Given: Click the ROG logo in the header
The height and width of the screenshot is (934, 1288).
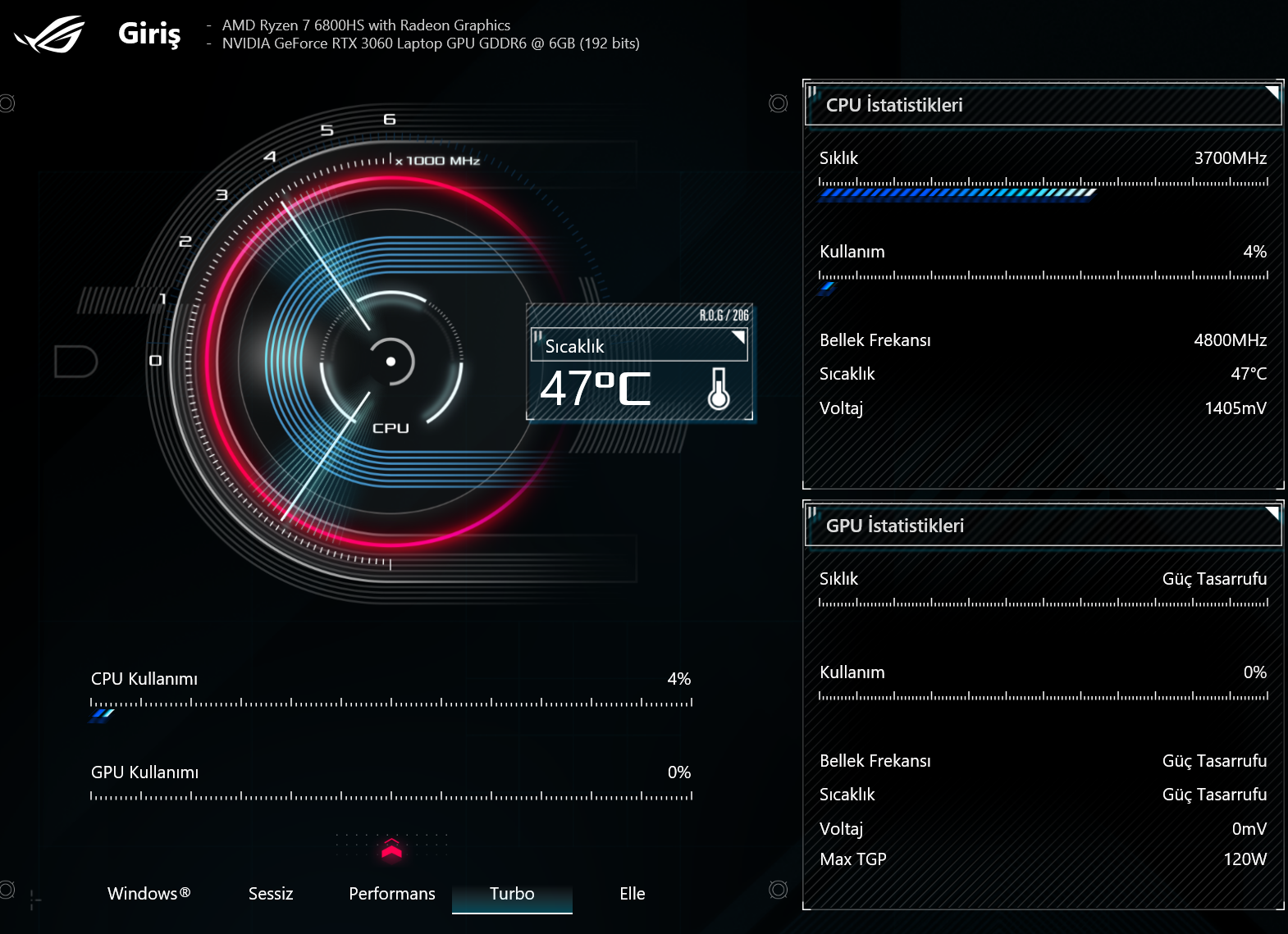Looking at the screenshot, I should pos(51,34).
